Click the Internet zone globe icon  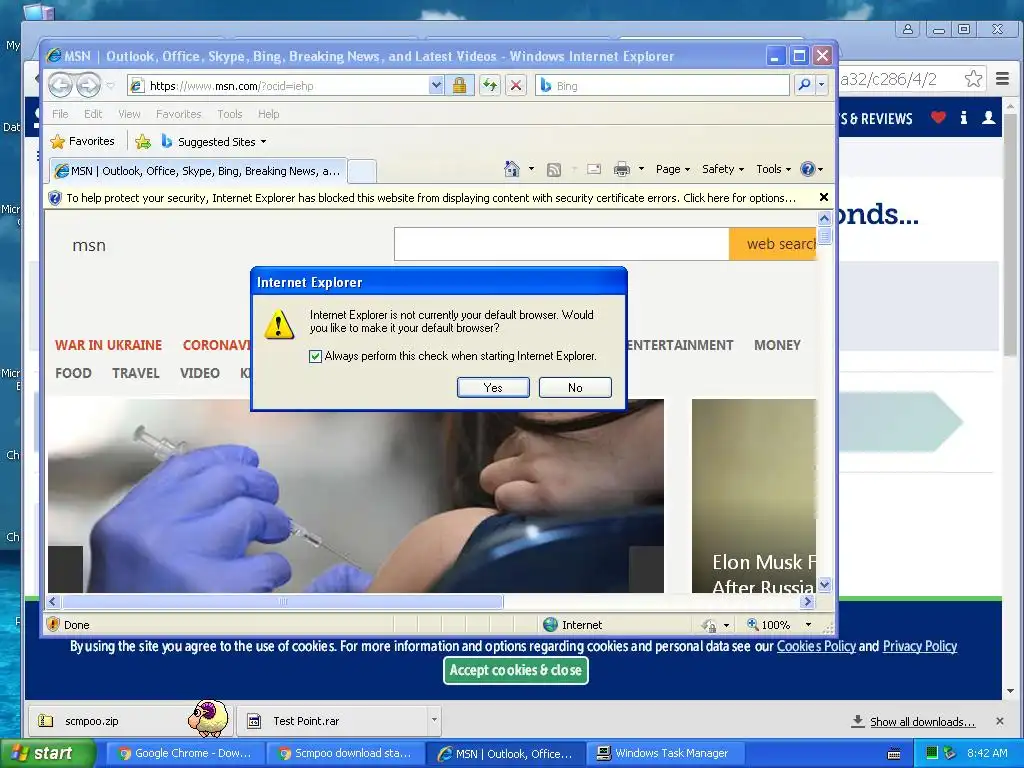[x=551, y=625]
